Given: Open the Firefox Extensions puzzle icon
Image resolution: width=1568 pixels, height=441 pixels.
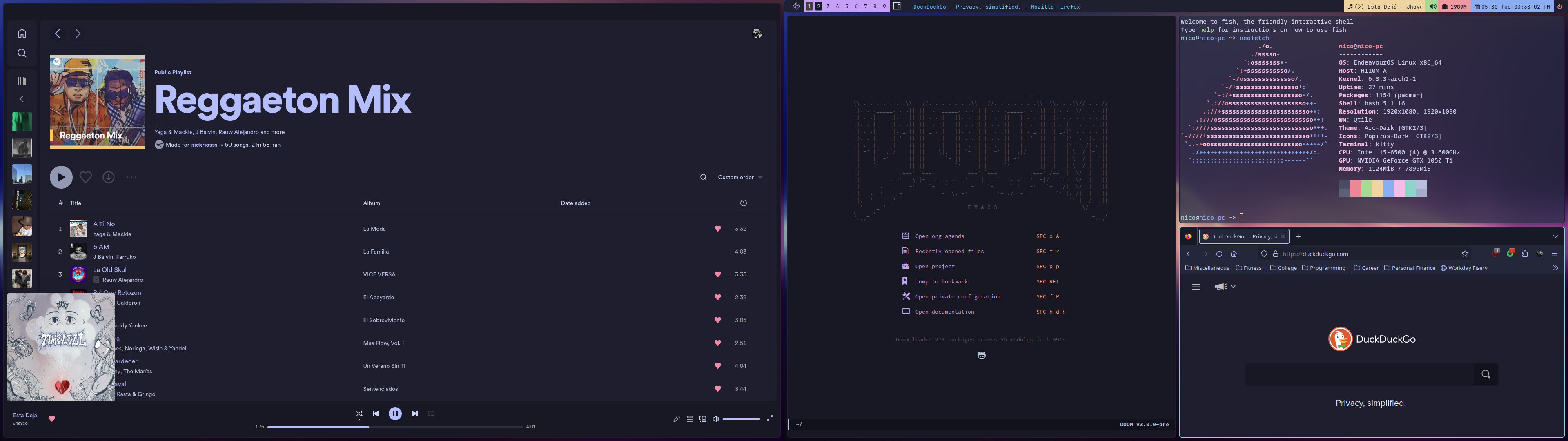Looking at the screenshot, I should (1525, 254).
